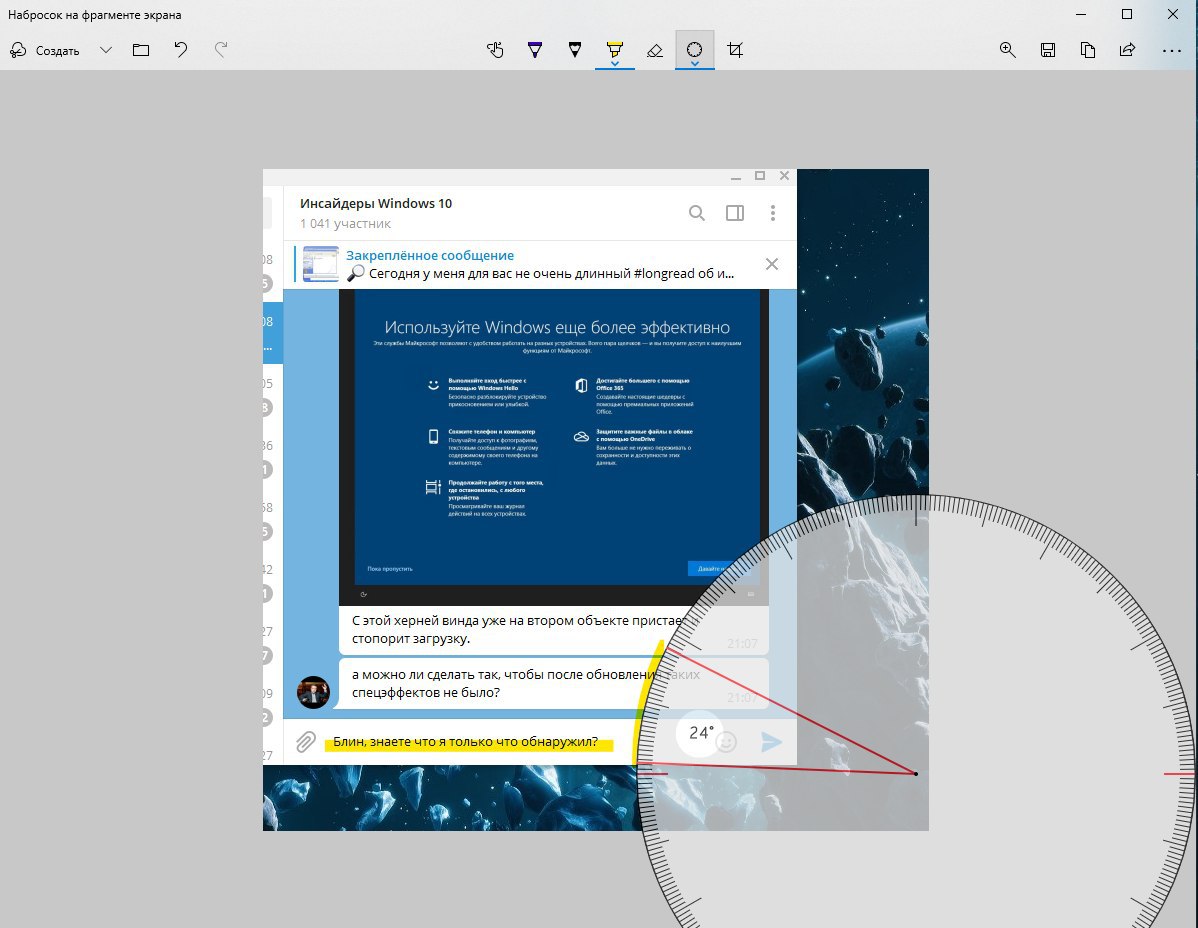Select the ballpoint pen tool
Viewport: 1198px width, 928px height.
click(535, 50)
